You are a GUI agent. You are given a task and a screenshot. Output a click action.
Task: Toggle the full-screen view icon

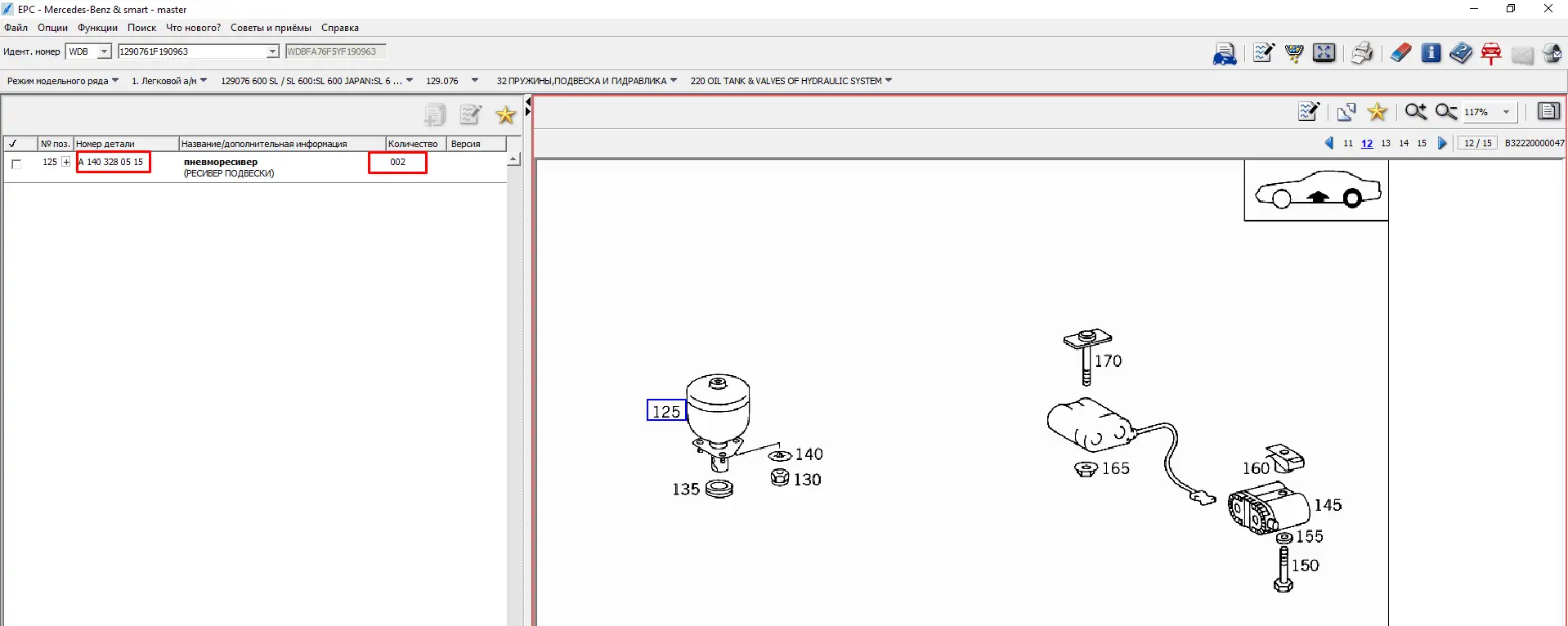coord(1324,53)
